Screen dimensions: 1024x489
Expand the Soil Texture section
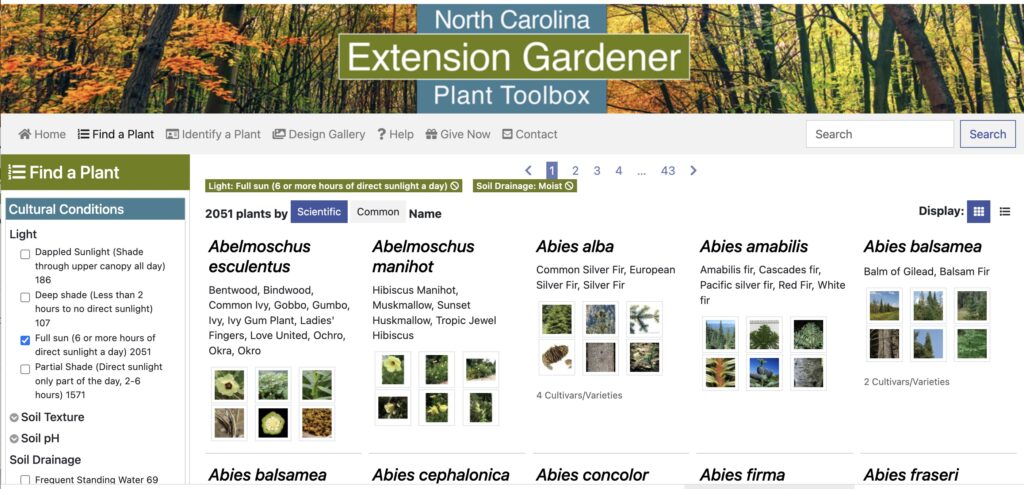point(47,417)
